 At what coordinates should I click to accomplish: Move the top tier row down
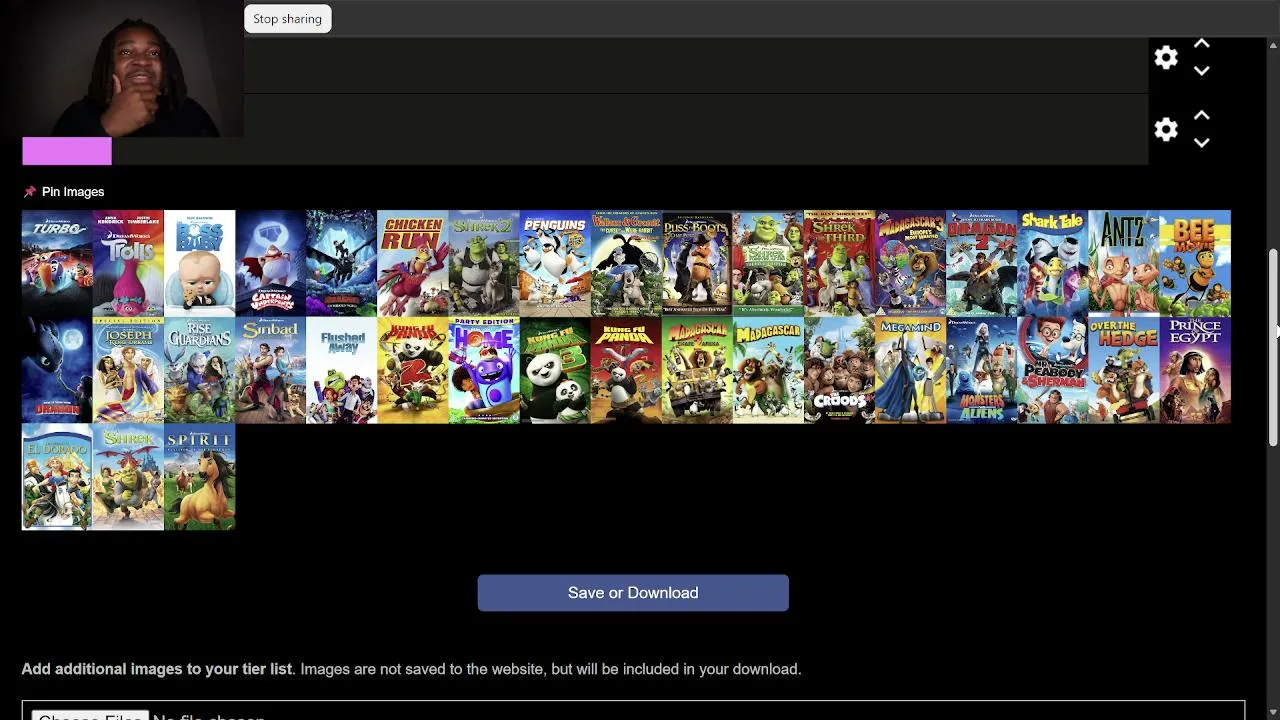(x=1202, y=71)
